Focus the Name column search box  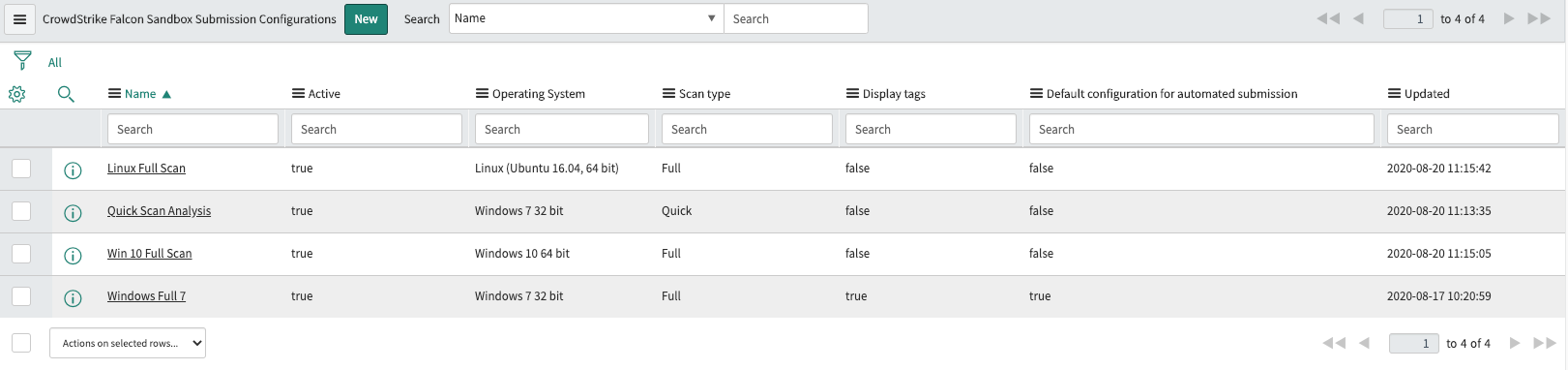(192, 129)
